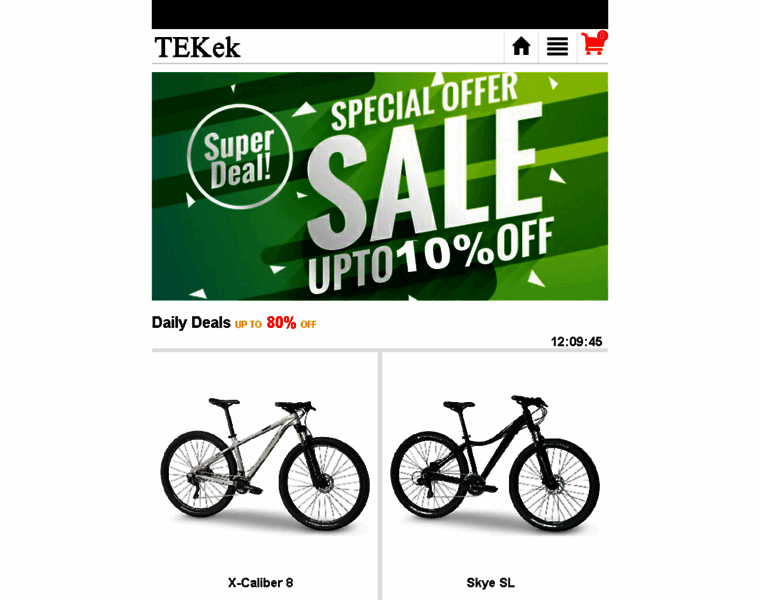Select the X-Caliber 8 bike image
The width and height of the screenshot is (760, 600).
265,463
